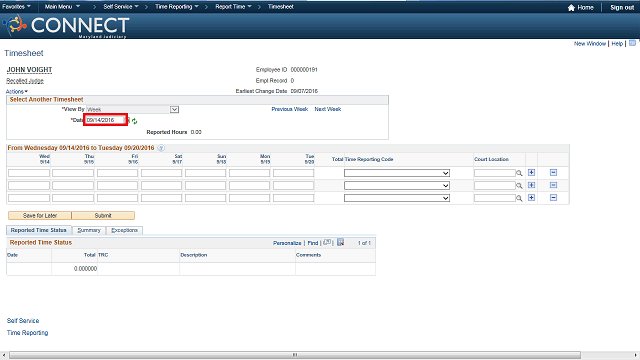Switch to the Summary tab

[x=89, y=230]
